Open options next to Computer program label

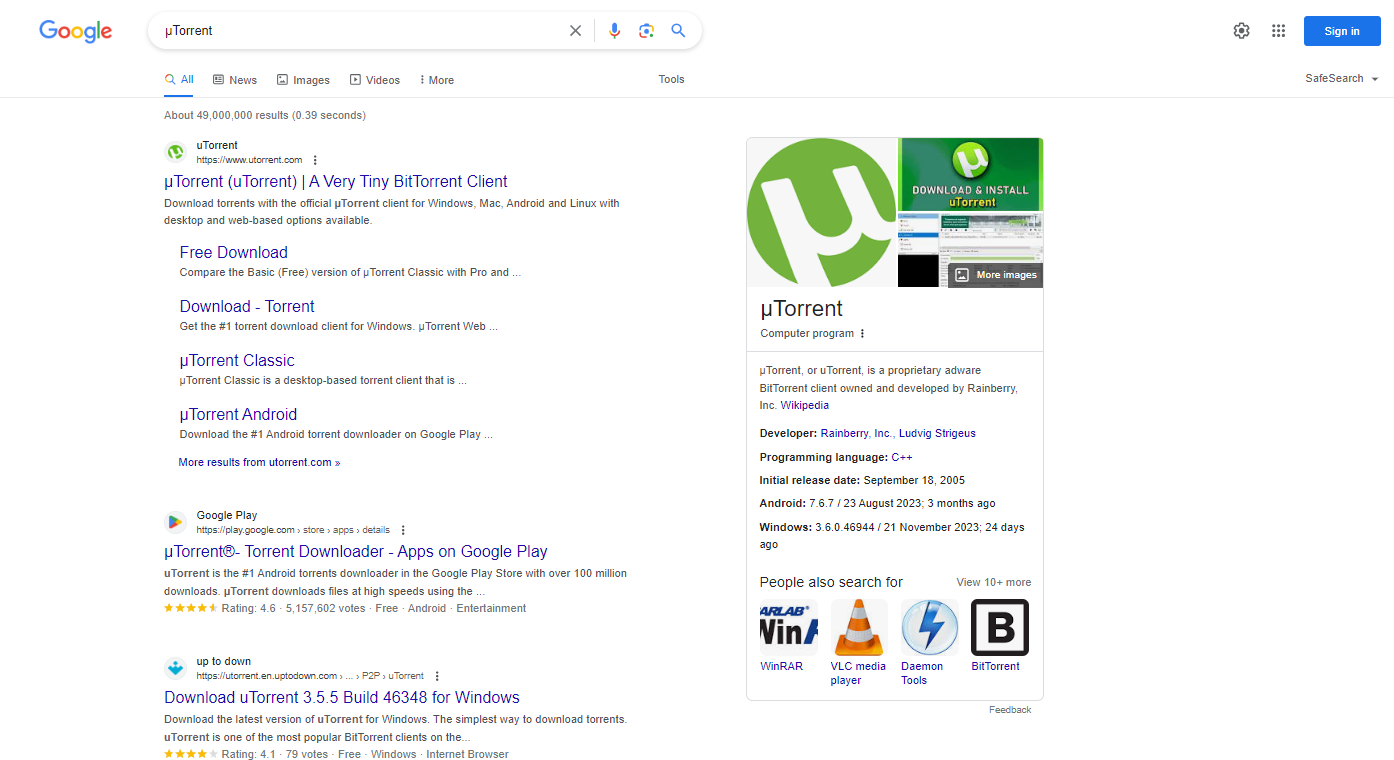[x=862, y=334]
